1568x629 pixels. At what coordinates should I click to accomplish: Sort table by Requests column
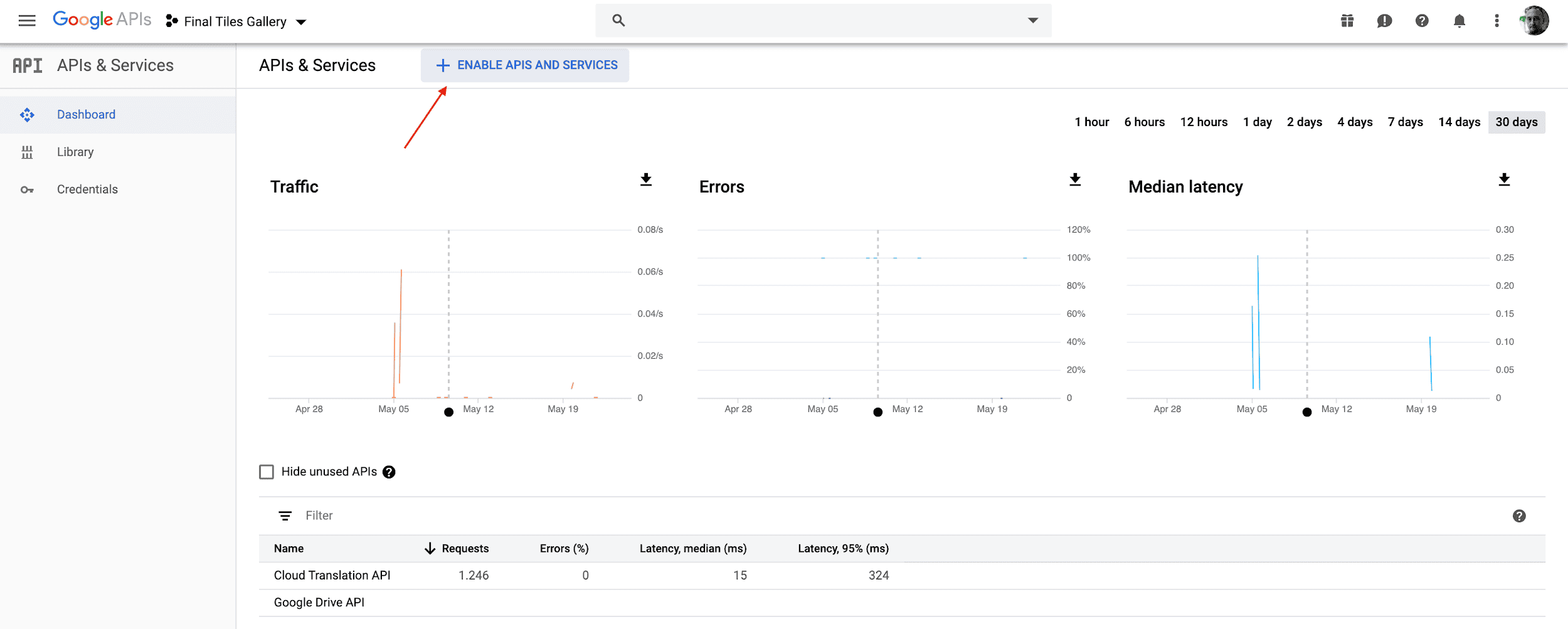coord(465,549)
